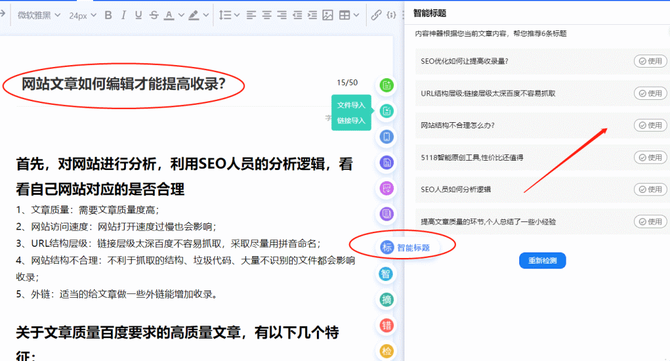Apply the highlighter background color
670x361 pixels.
pos(194,15)
